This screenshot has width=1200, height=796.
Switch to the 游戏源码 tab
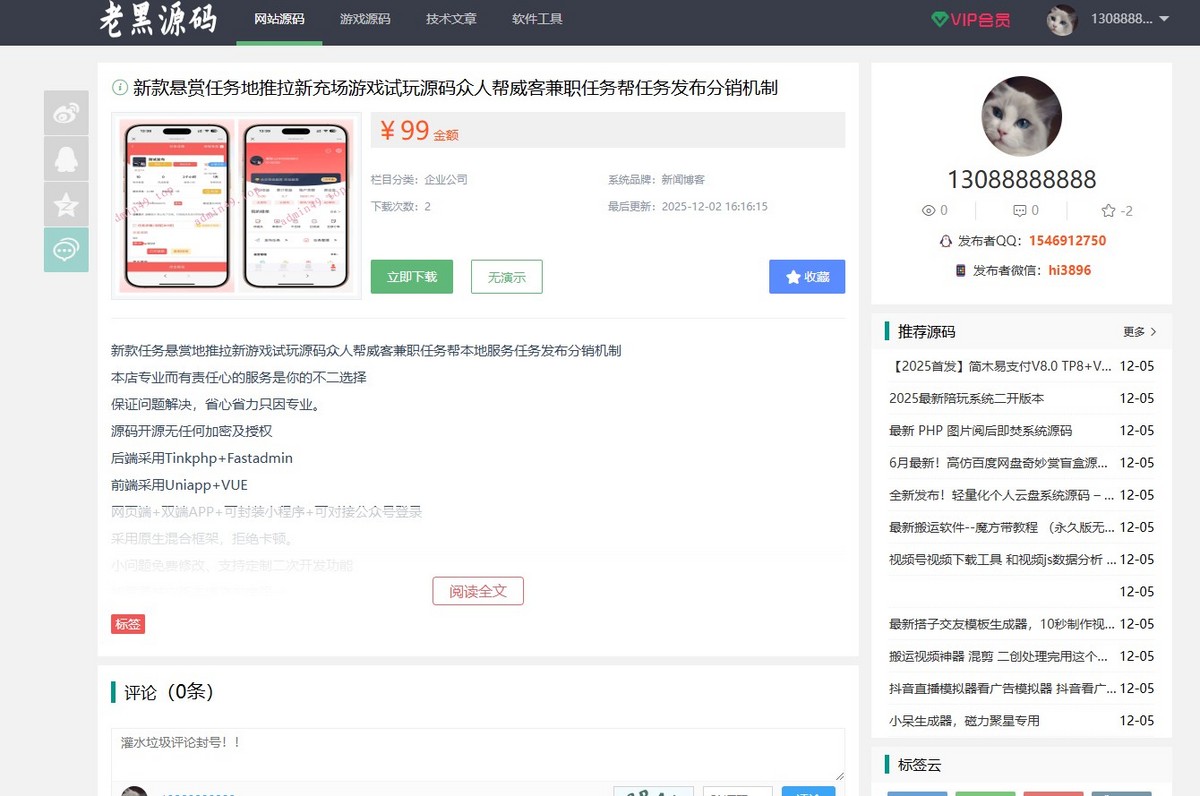364,18
